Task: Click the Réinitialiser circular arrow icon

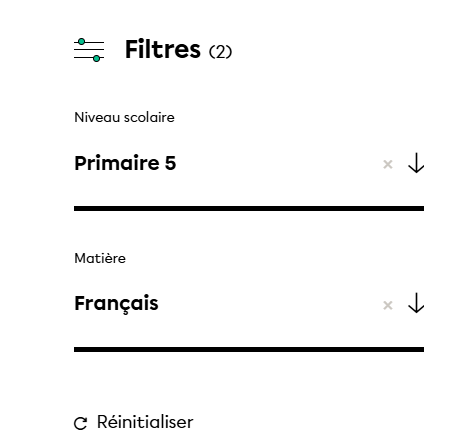Action: point(80,423)
